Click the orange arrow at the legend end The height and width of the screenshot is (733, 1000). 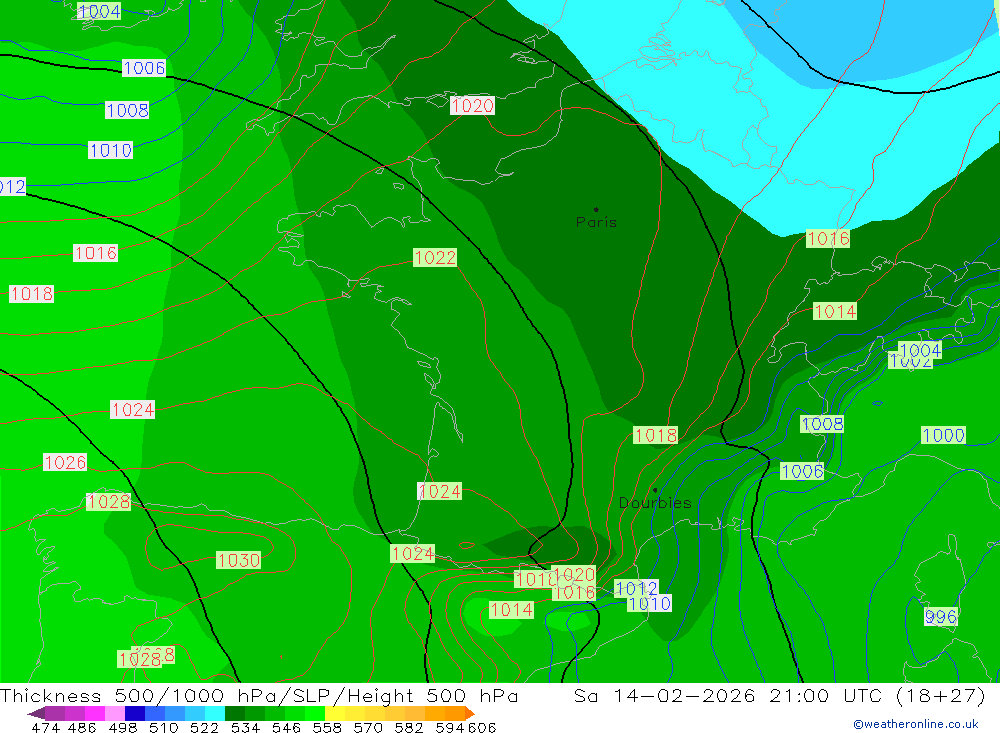[470, 713]
